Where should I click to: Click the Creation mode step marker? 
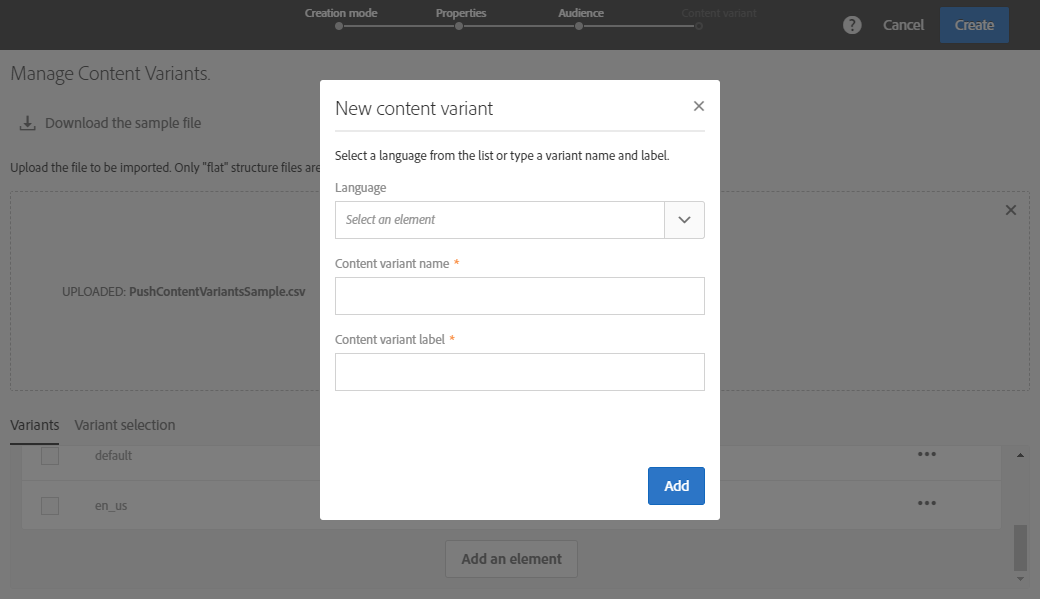[x=339, y=27]
